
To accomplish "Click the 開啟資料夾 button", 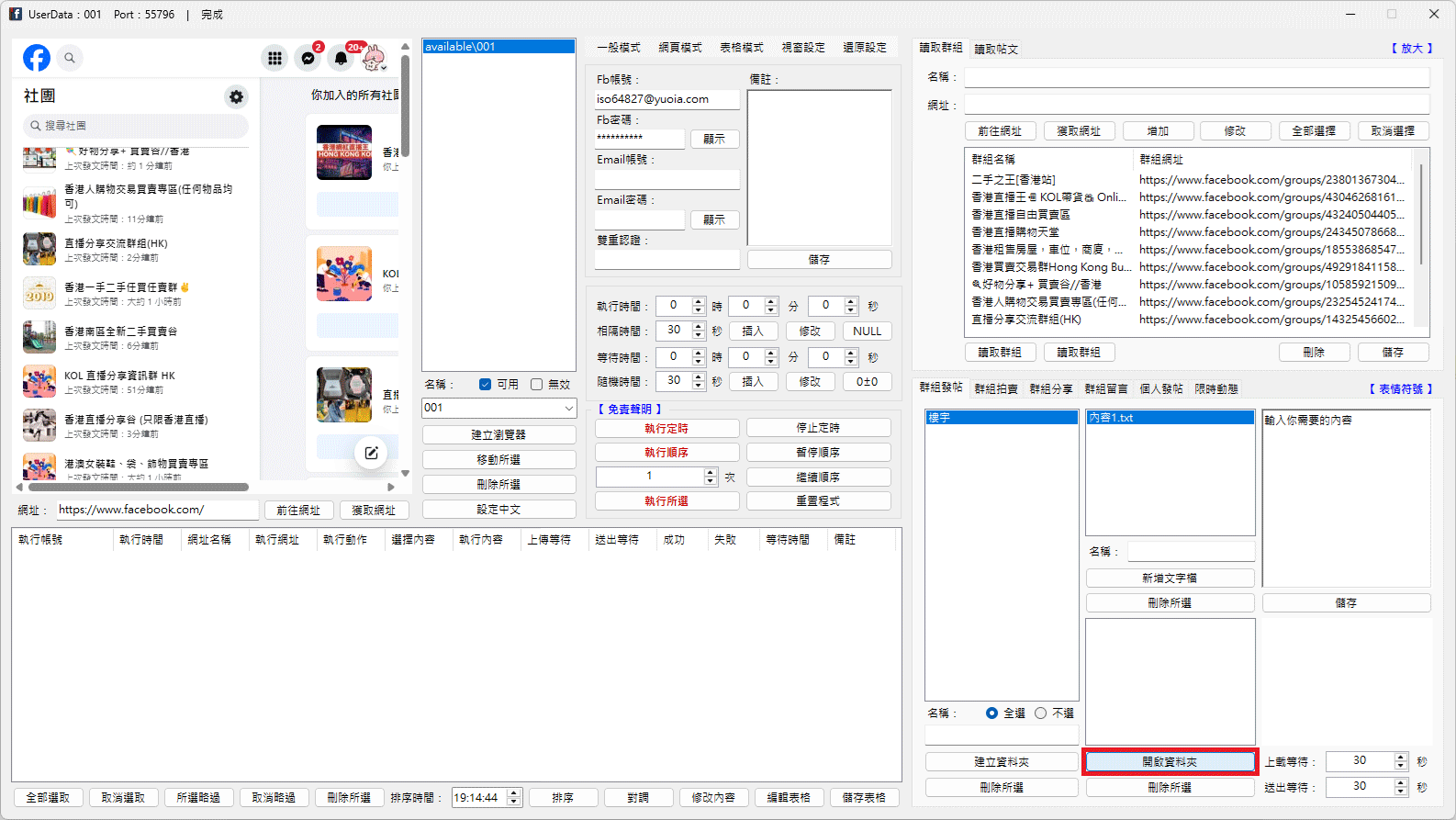I will point(1170,761).
